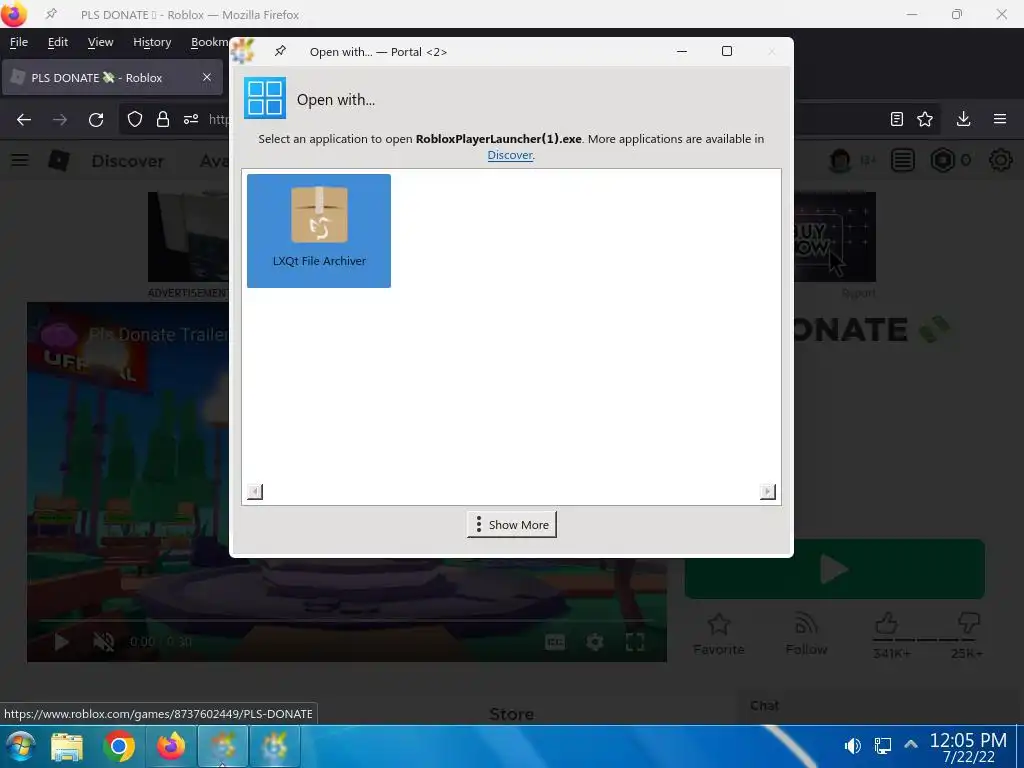
Task: Unmute the trailer video
Action: 103,642
